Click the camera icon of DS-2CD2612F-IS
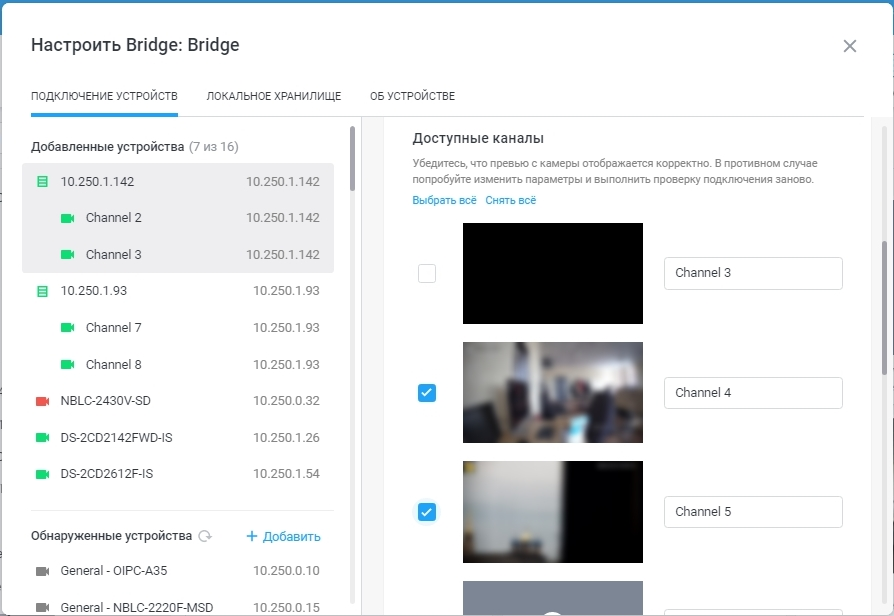The width and height of the screenshot is (894, 616). 42,475
